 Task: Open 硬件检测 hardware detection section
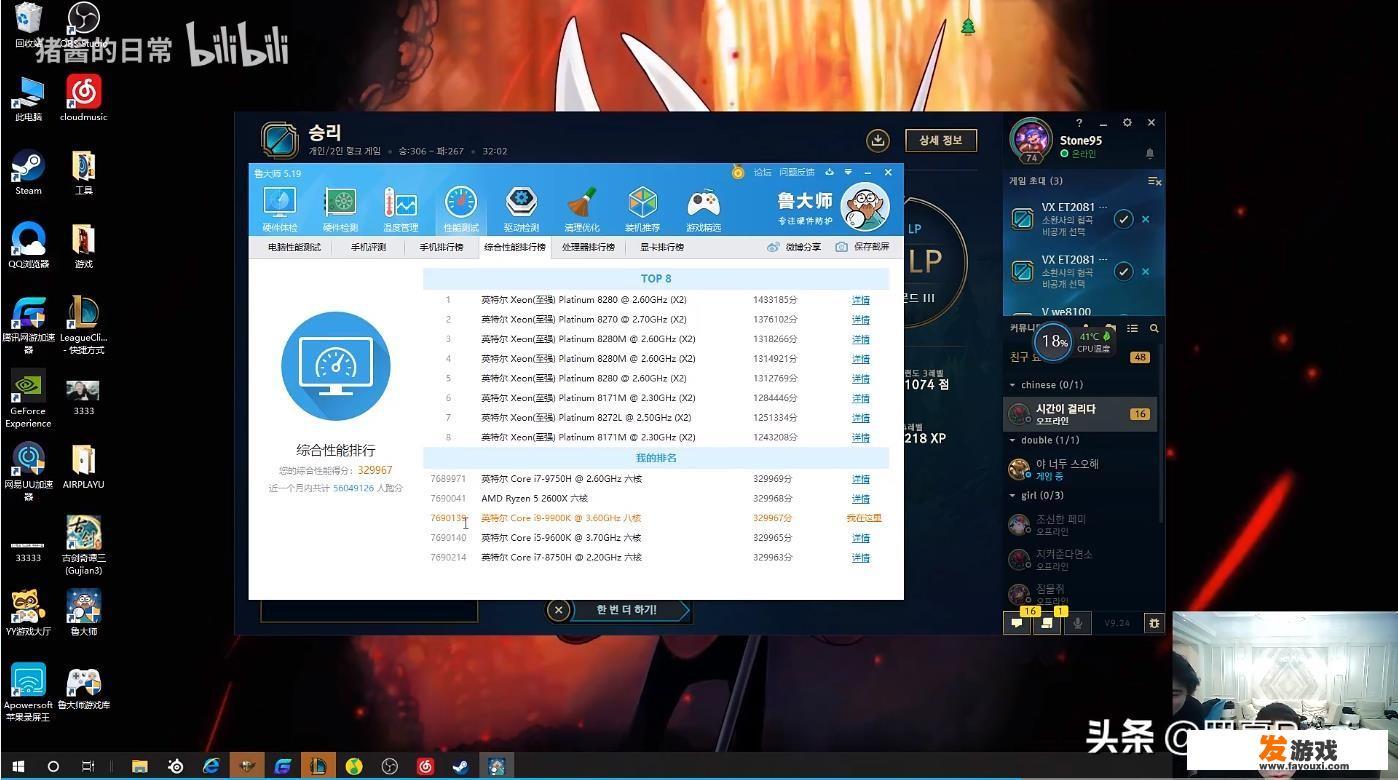click(x=340, y=209)
